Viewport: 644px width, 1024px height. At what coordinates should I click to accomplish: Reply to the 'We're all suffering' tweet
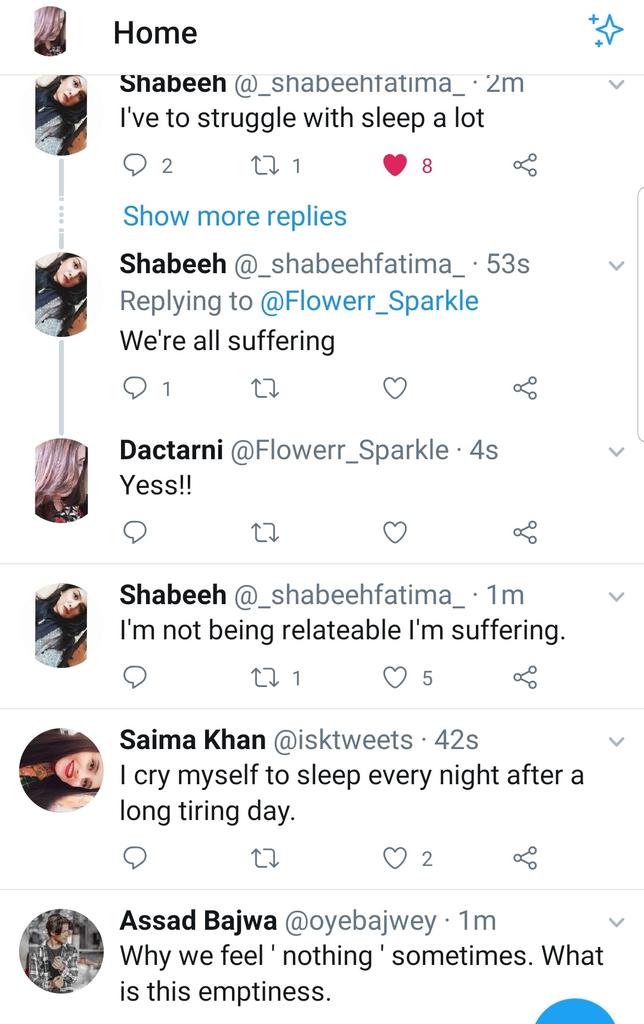click(135, 388)
